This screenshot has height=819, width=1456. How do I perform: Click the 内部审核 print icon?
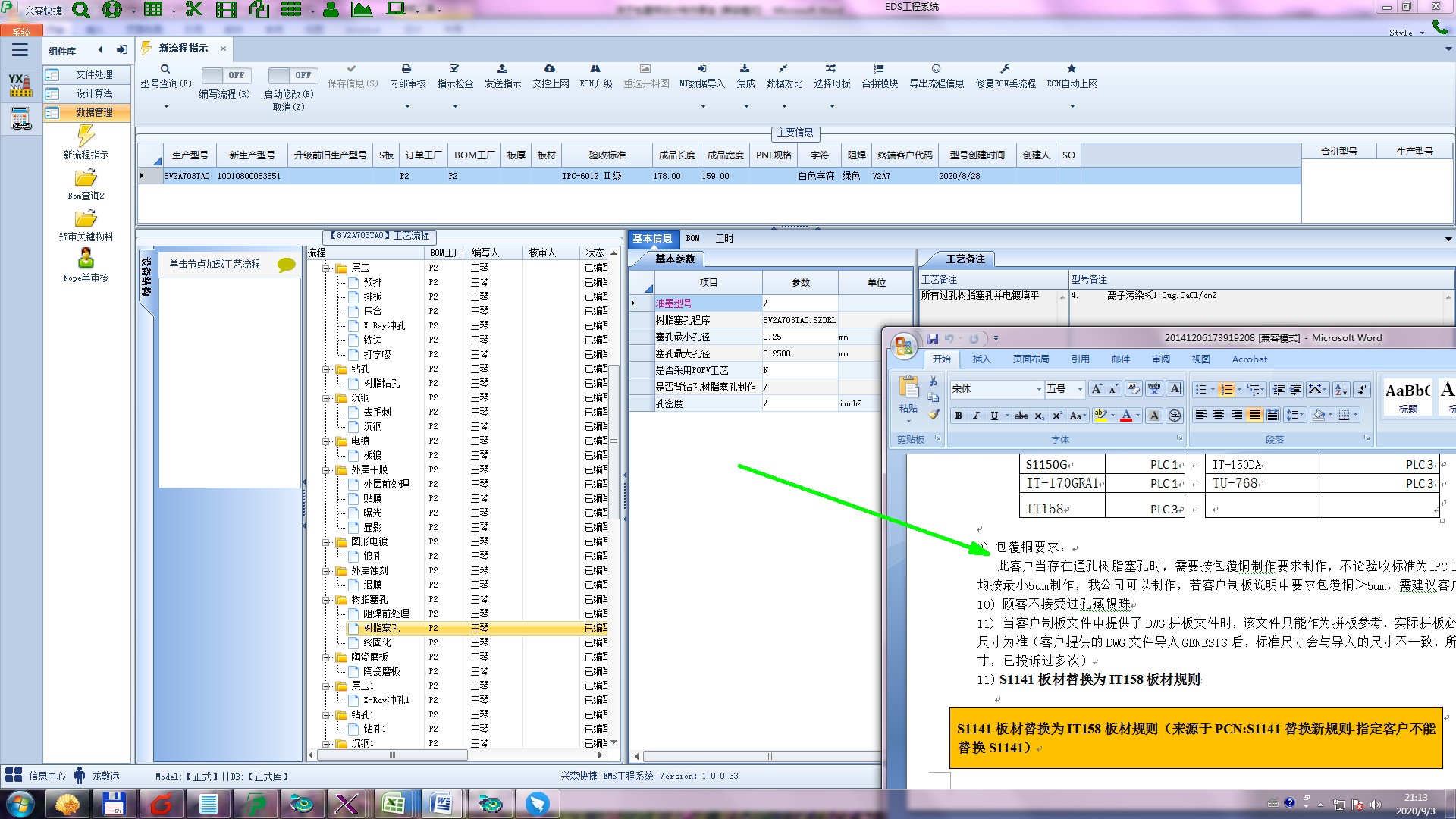coord(406,69)
